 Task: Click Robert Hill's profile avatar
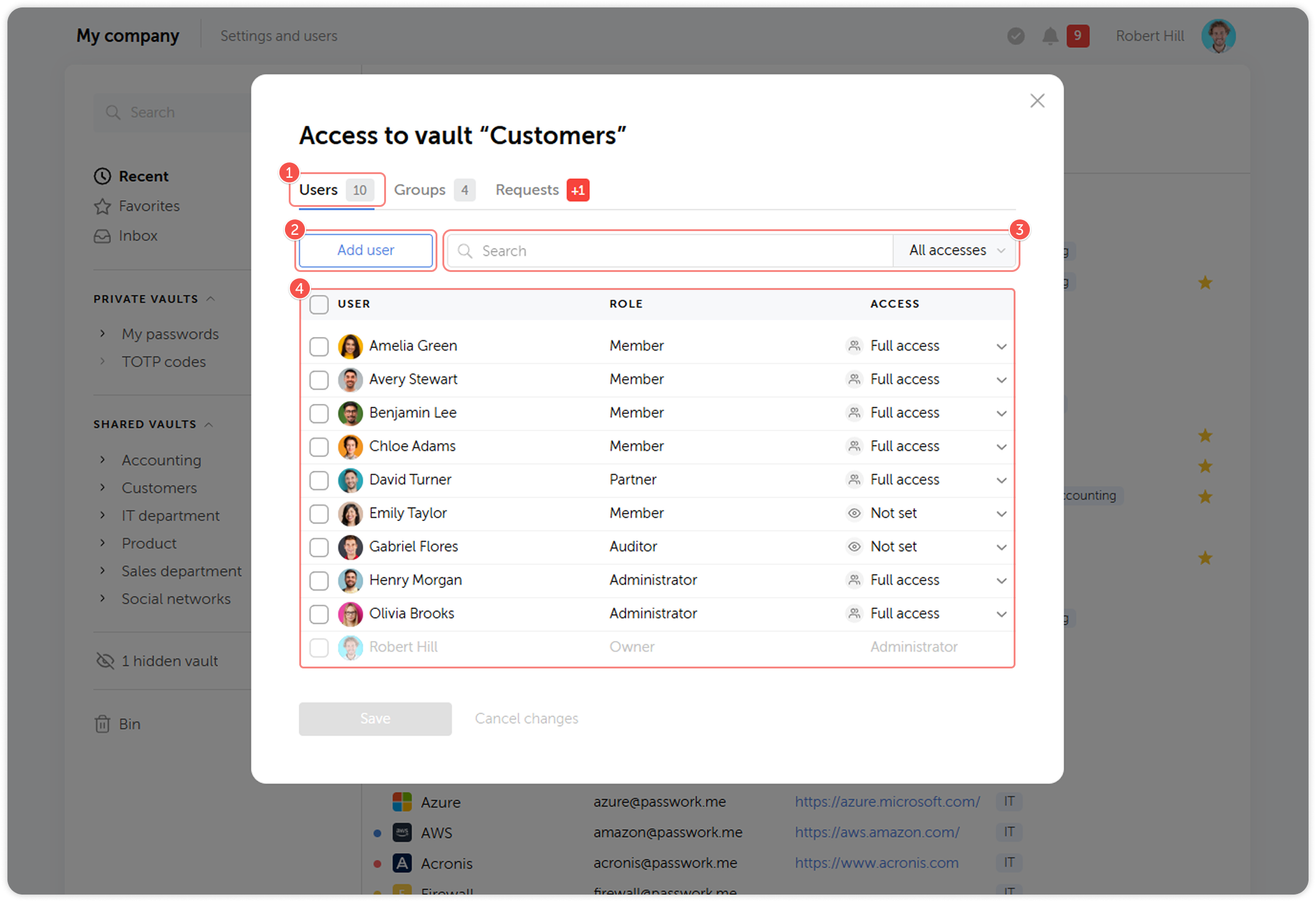tap(1218, 35)
